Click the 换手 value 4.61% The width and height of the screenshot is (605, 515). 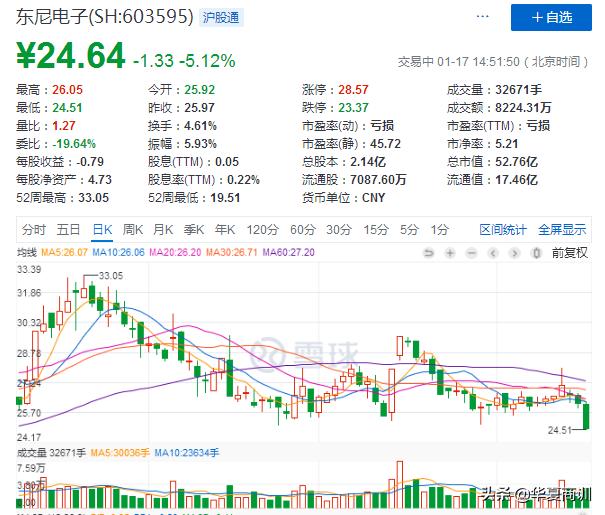(200, 126)
